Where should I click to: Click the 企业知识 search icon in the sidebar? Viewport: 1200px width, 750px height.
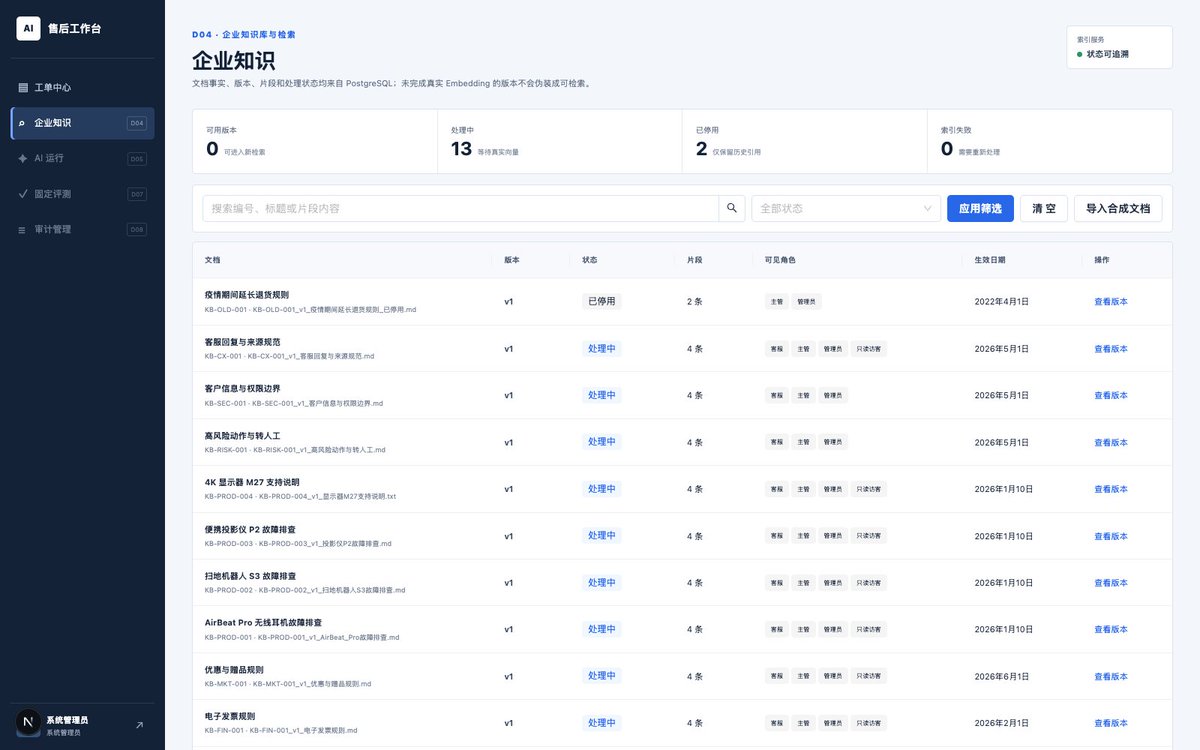point(23,123)
